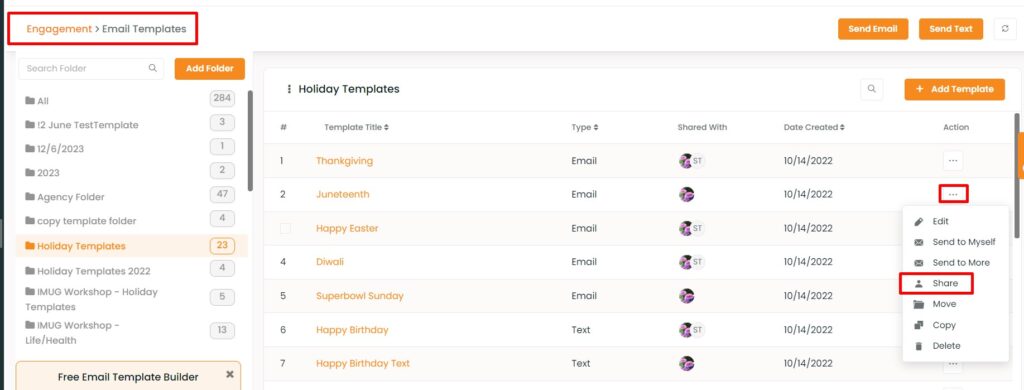Click the duplicate icon beside Copy
1024x390 pixels.
(919, 325)
